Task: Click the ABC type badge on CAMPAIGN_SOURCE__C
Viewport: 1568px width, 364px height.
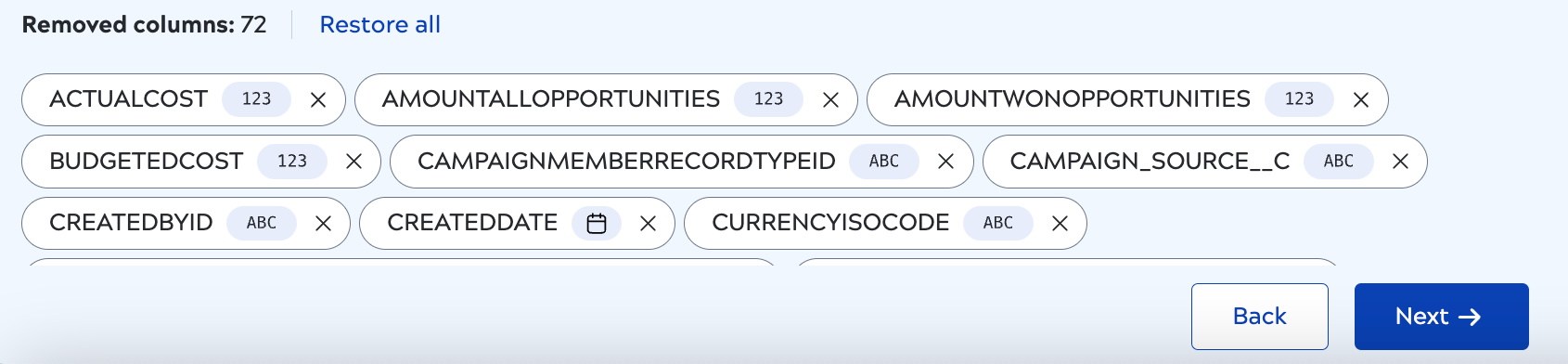Action: 1338,161
